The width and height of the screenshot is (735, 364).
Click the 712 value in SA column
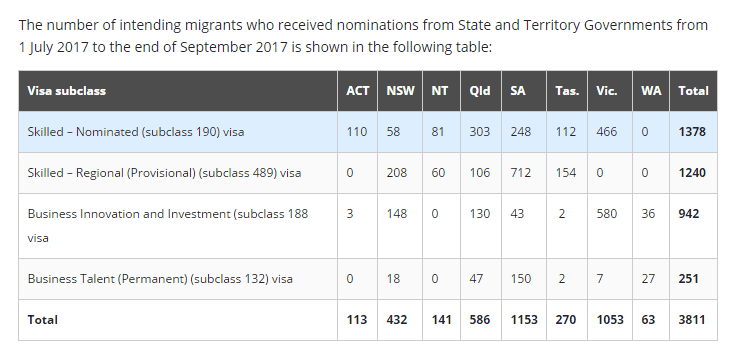point(523,173)
